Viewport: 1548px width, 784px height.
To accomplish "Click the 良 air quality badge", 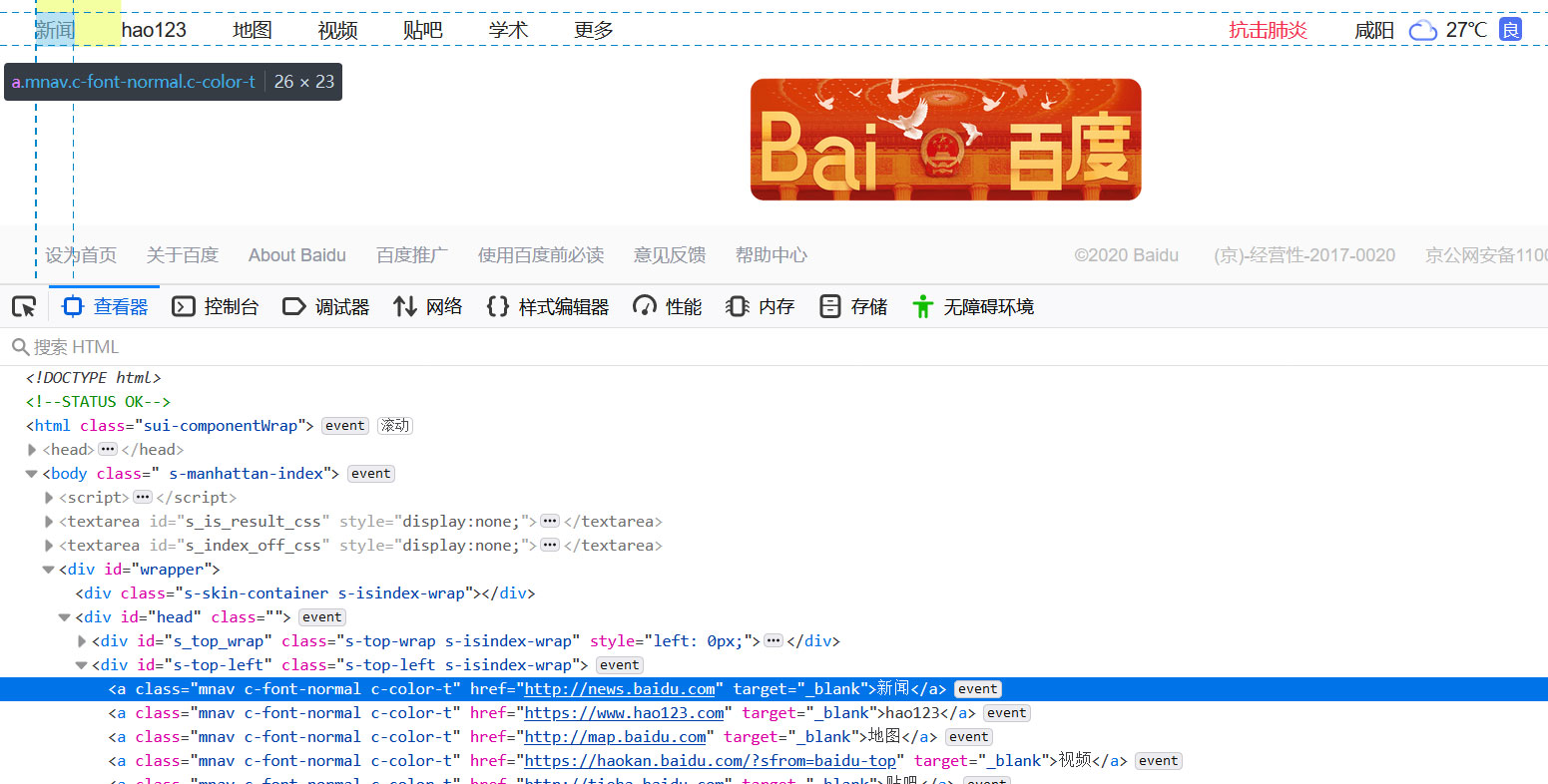I will (x=1511, y=29).
